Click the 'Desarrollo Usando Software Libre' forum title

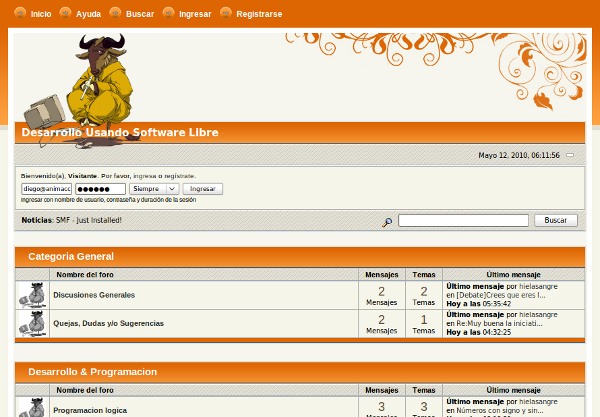pos(120,132)
